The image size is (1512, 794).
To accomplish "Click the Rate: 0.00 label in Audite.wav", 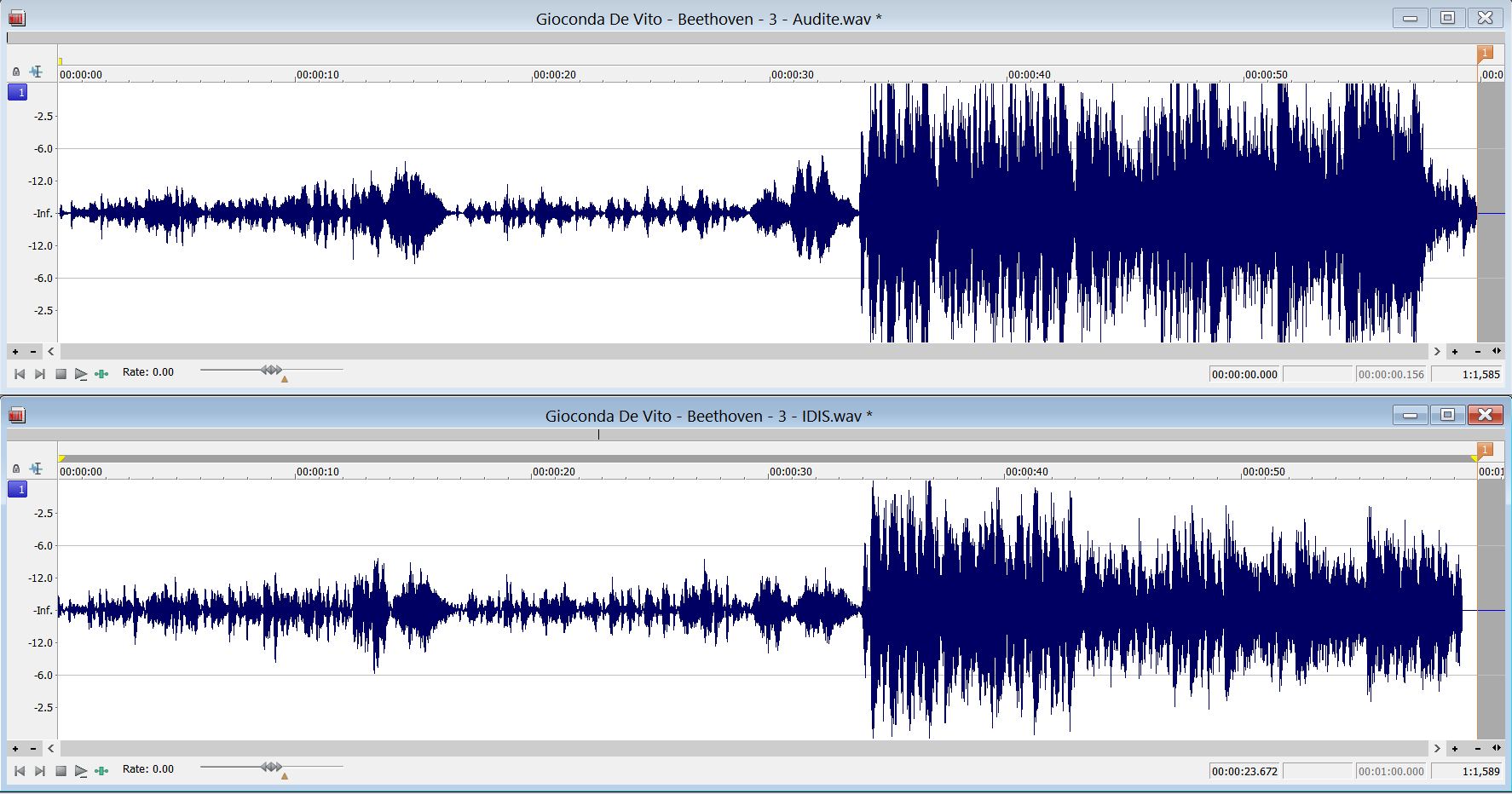I will (x=148, y=372).
